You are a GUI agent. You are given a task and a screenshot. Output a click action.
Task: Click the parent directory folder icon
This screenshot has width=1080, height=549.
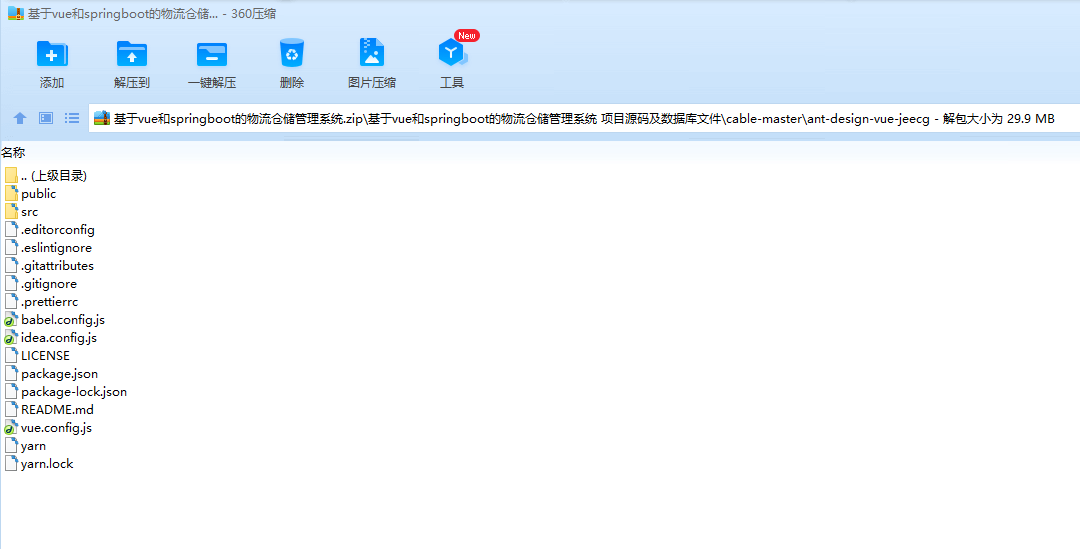tap(11, 176)
